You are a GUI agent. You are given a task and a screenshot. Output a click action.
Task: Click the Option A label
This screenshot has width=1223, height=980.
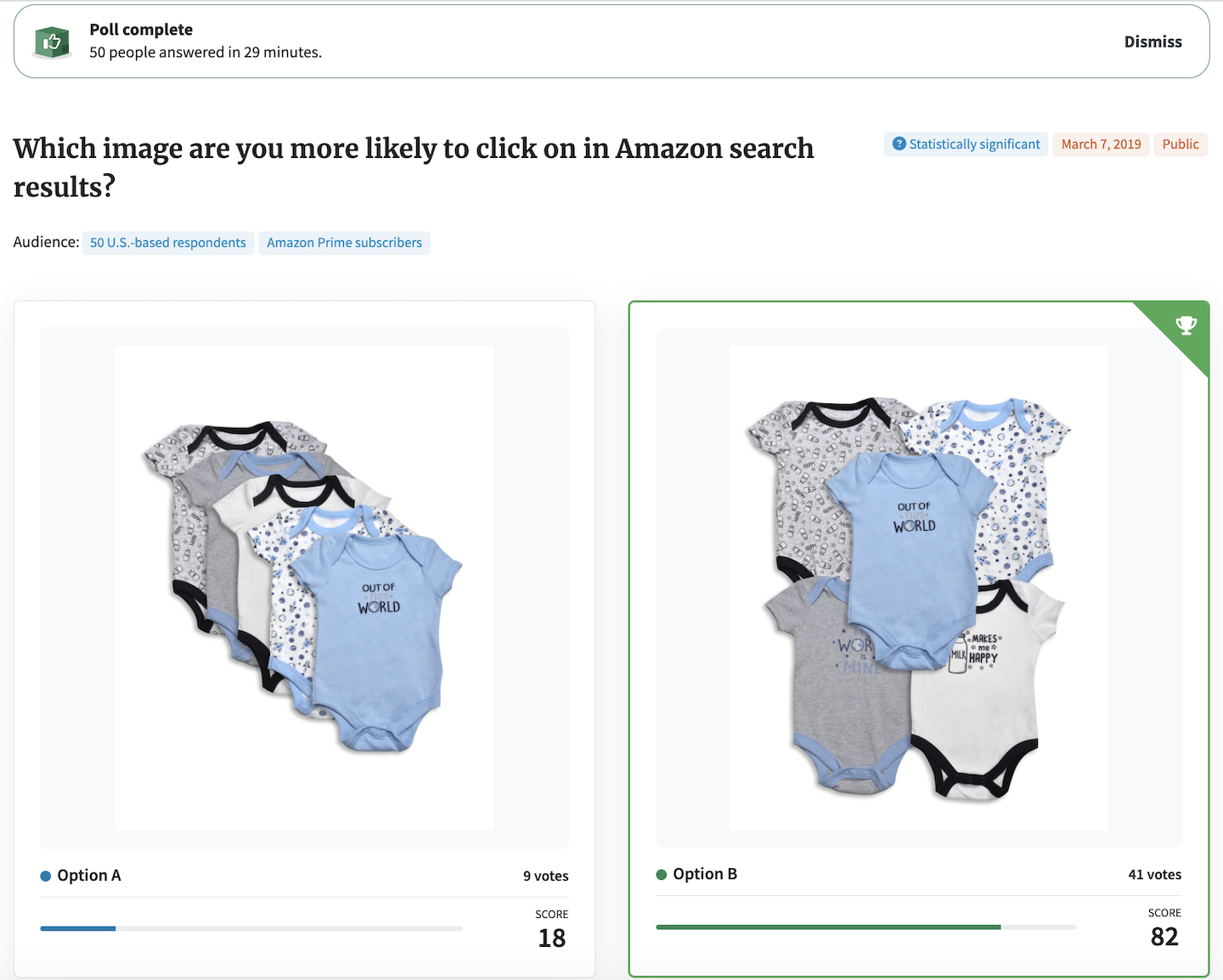coord(89,876)
